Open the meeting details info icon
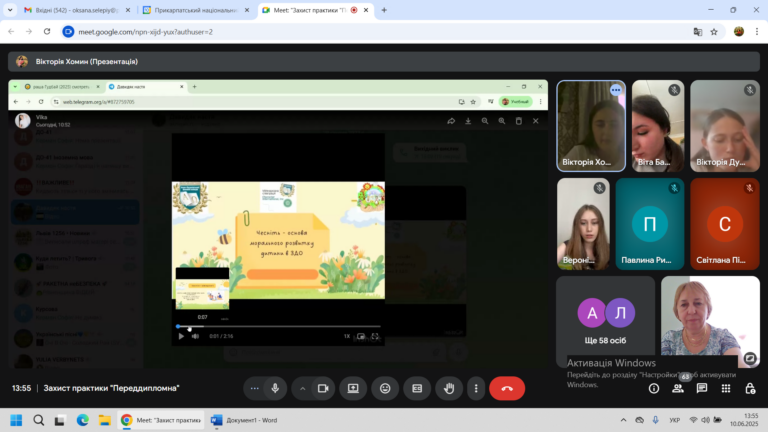 (654, 388)
